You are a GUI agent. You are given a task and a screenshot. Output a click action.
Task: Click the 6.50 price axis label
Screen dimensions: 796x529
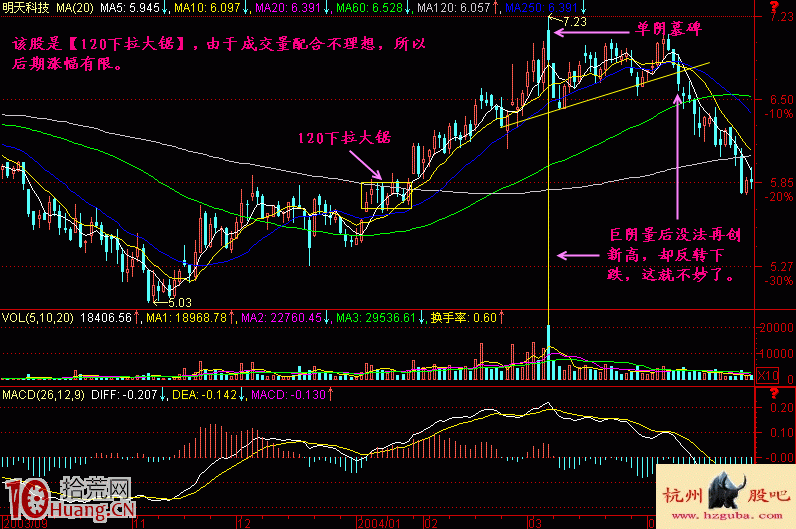click(781, 99)
